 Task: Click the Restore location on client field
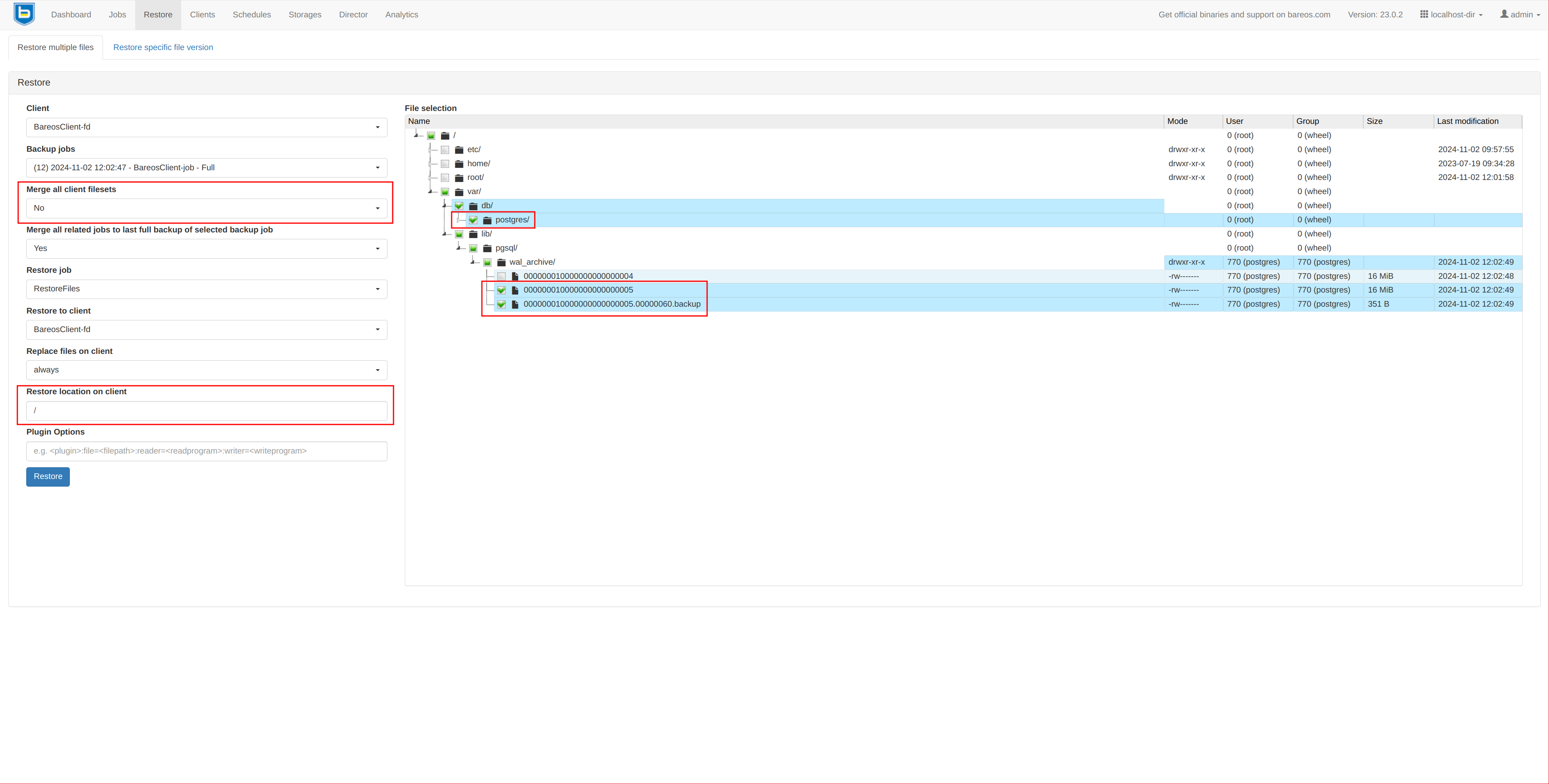206,411
